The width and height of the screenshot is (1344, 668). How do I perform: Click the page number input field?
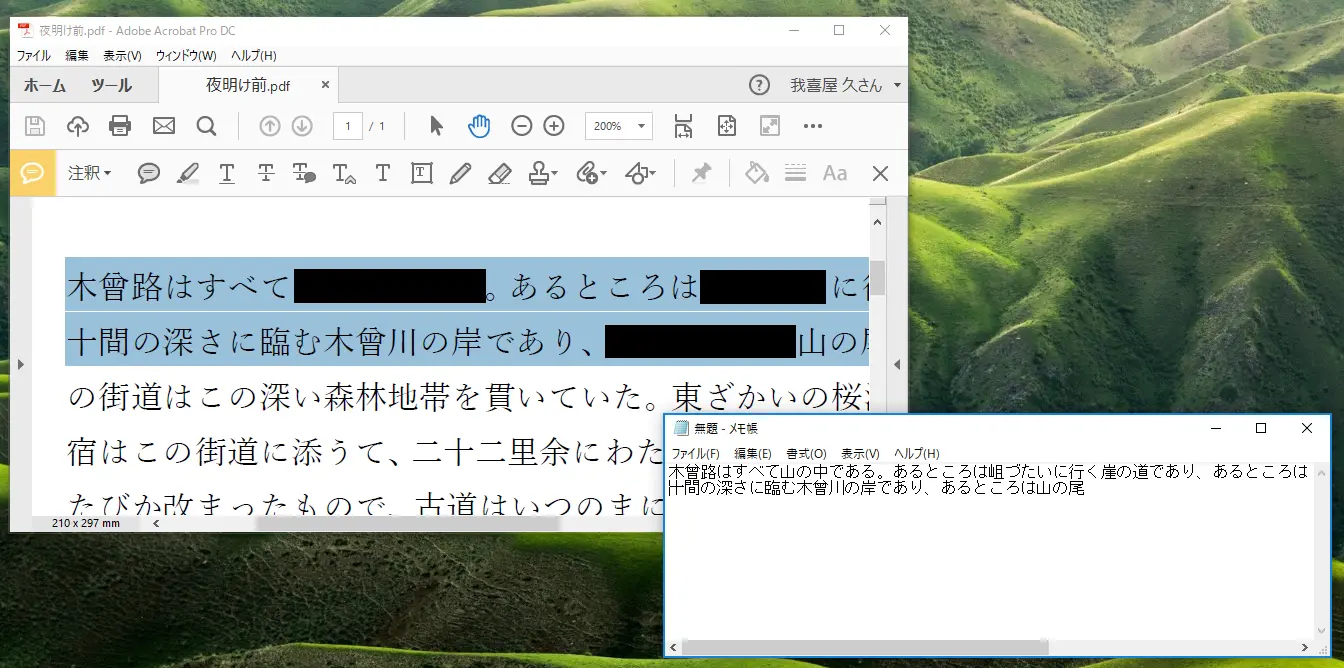click(347, 126)
